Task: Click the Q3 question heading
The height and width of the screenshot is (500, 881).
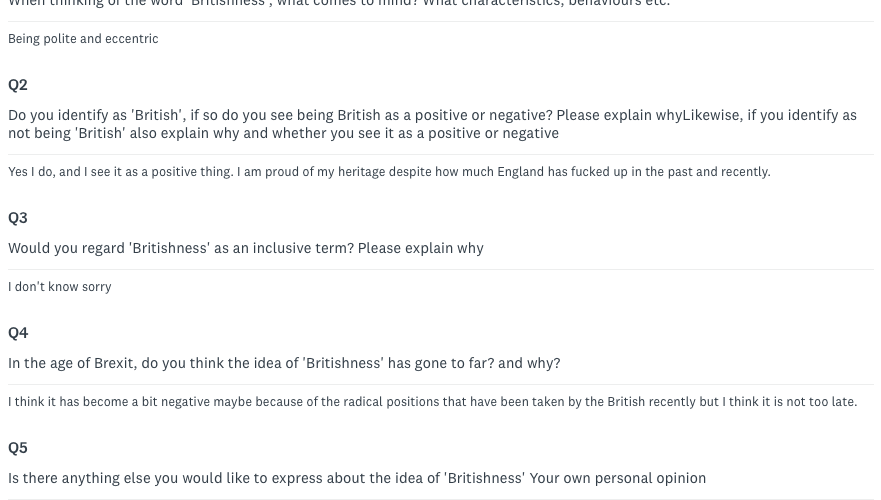Action: [x=18, y=218]
